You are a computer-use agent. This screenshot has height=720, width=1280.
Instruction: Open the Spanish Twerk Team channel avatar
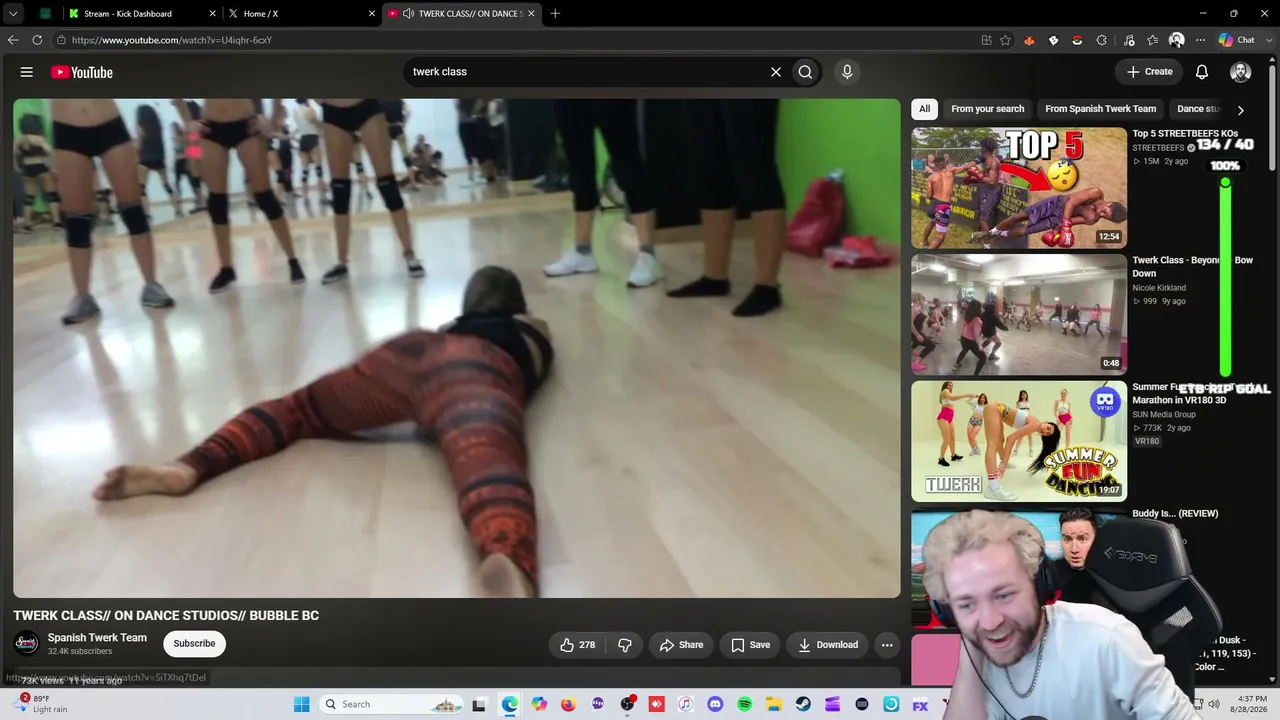pos(26,644)
